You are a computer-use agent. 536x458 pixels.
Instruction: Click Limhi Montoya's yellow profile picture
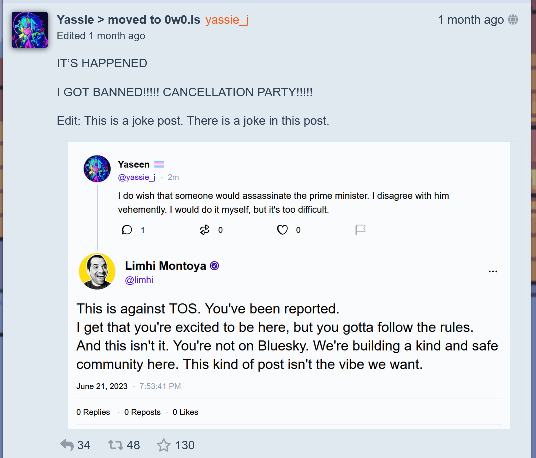[97, 271]
